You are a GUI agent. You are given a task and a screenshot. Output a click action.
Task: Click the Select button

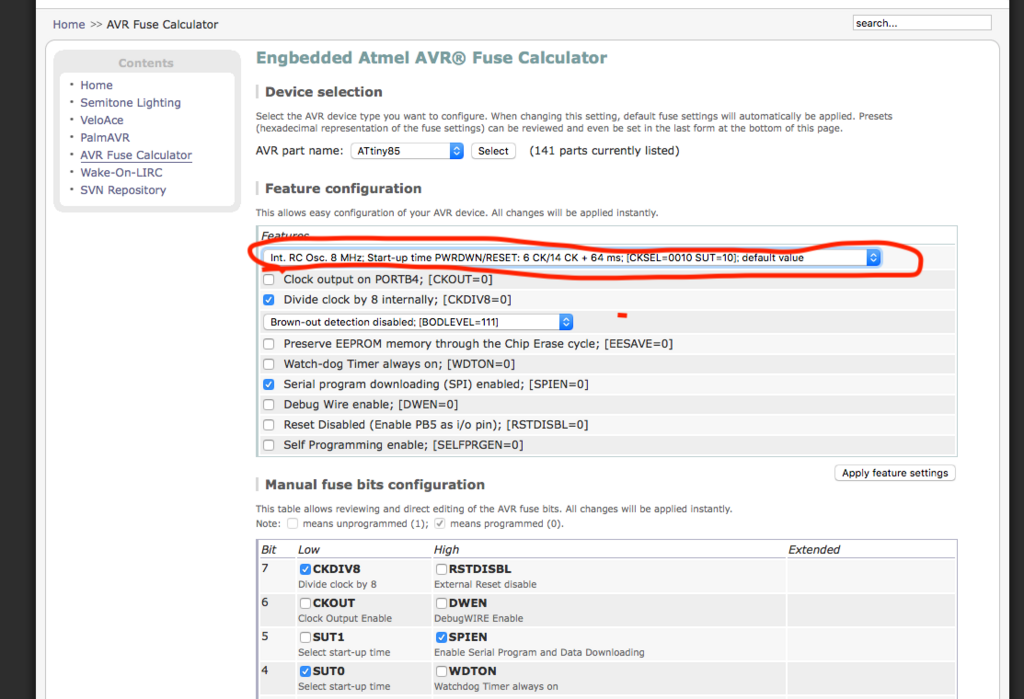pyautogui.click(x=493, y=151)
